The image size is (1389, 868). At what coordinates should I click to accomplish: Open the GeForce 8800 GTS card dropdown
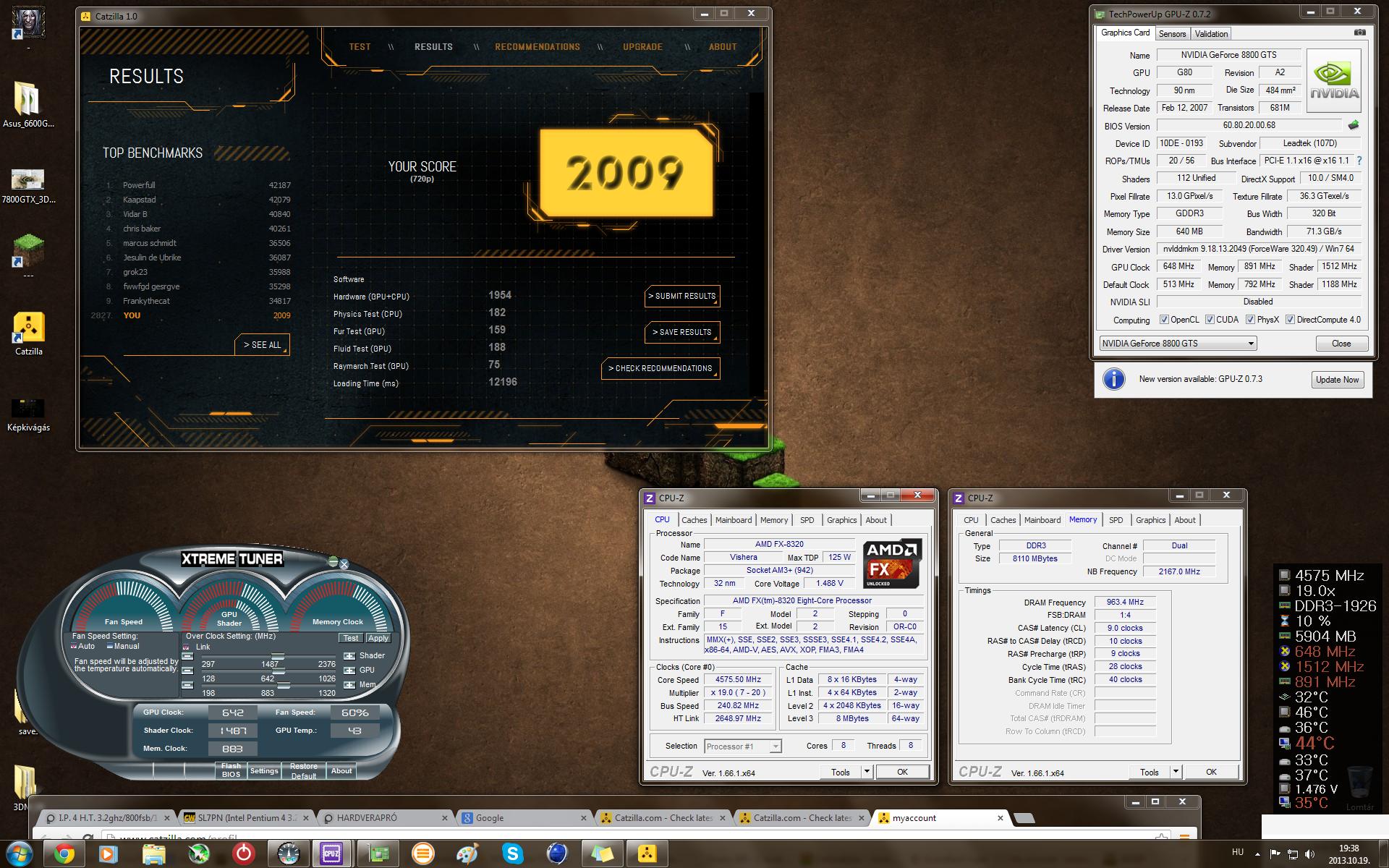click(x=1178, y=344)
